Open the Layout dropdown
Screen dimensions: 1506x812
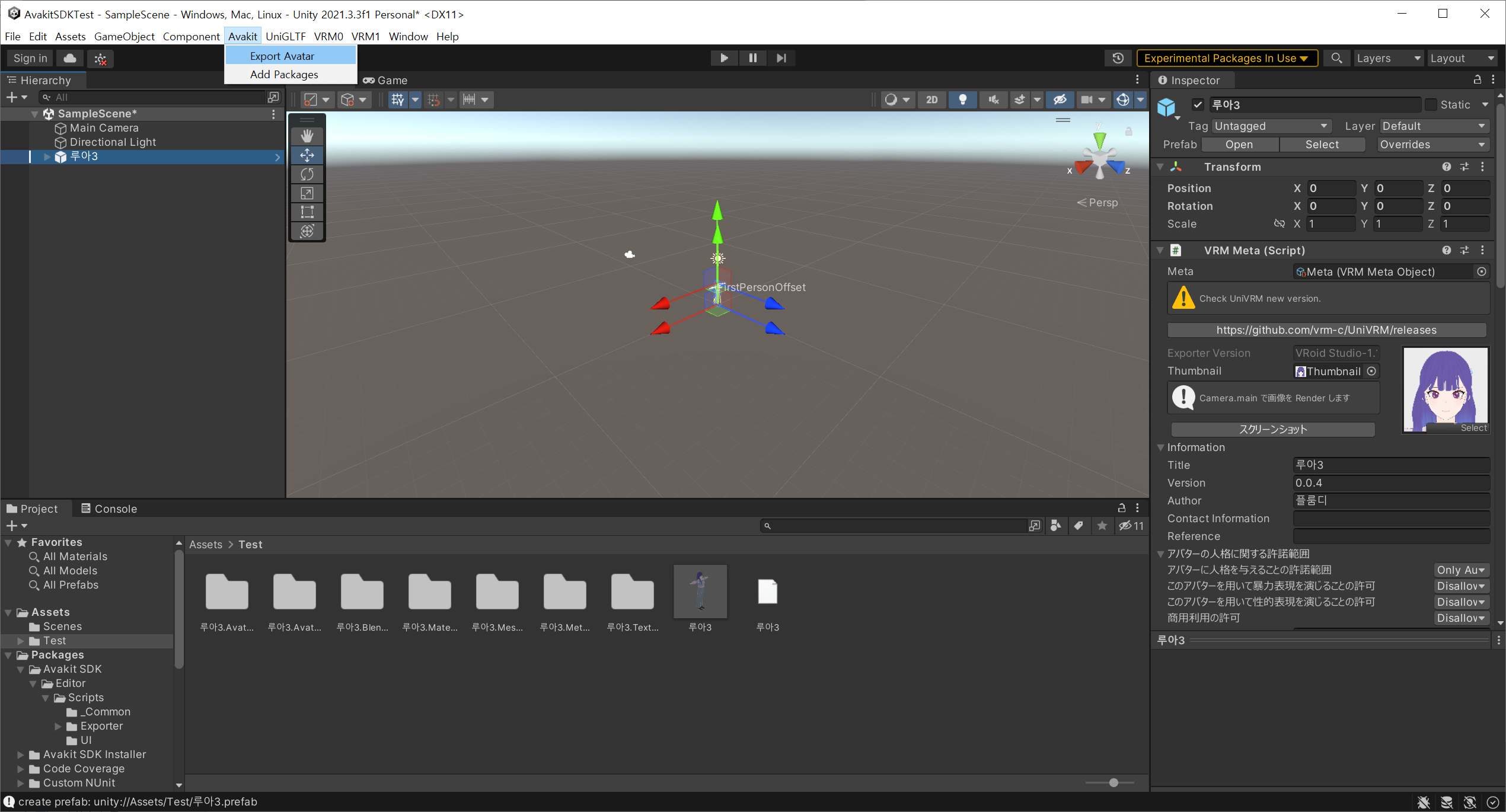point(1462,58)
